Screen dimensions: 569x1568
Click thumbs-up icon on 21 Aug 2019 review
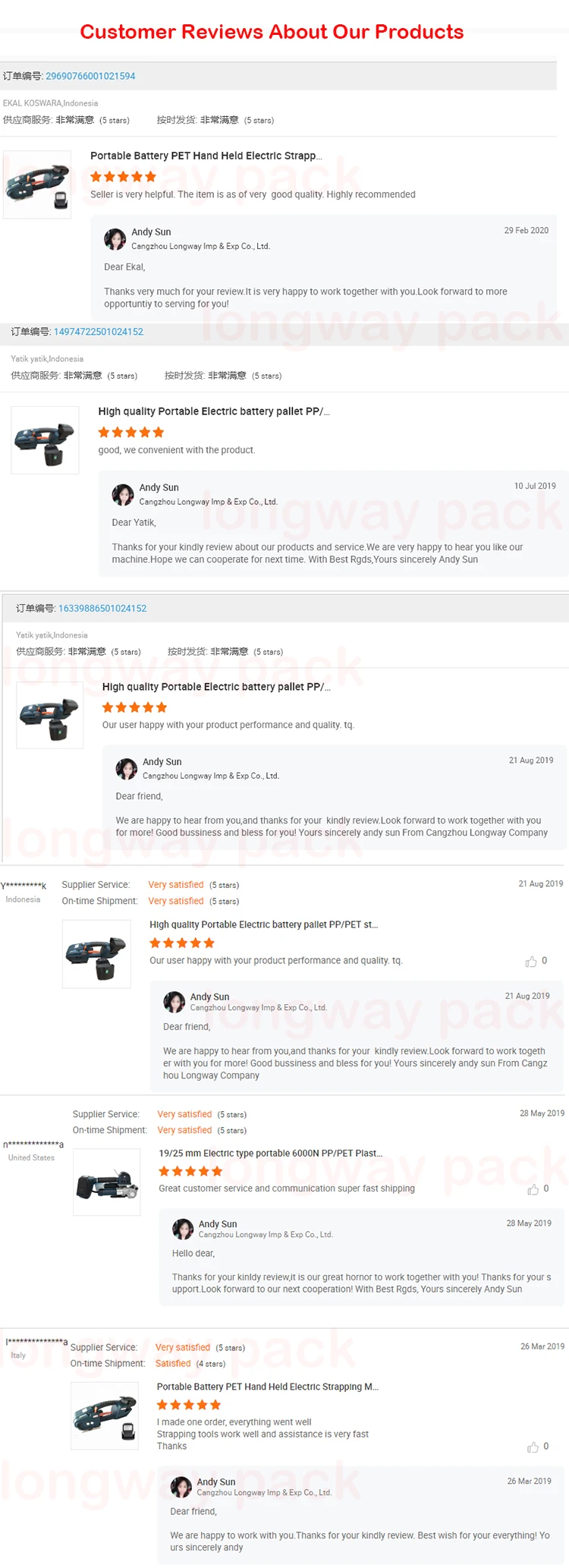tap(531, 962)
